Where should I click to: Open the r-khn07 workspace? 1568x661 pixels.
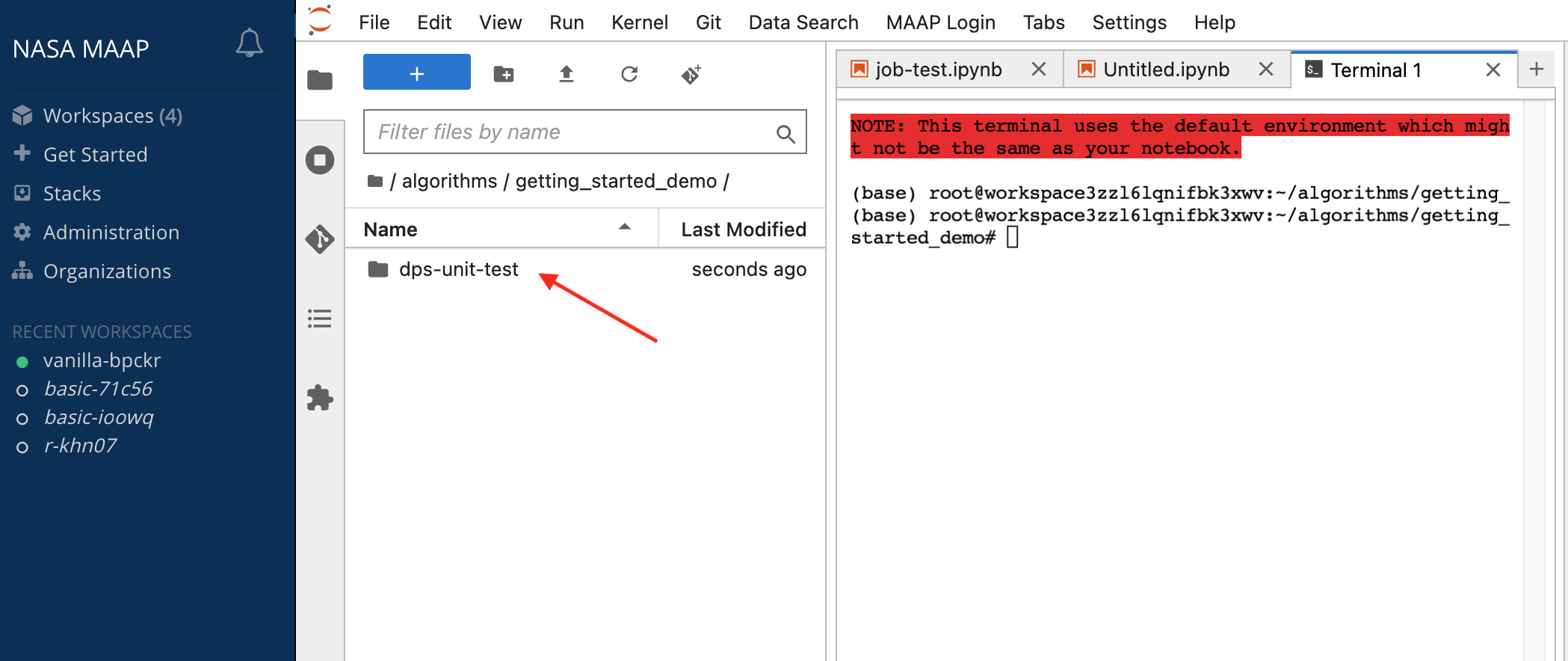[80, 446]
